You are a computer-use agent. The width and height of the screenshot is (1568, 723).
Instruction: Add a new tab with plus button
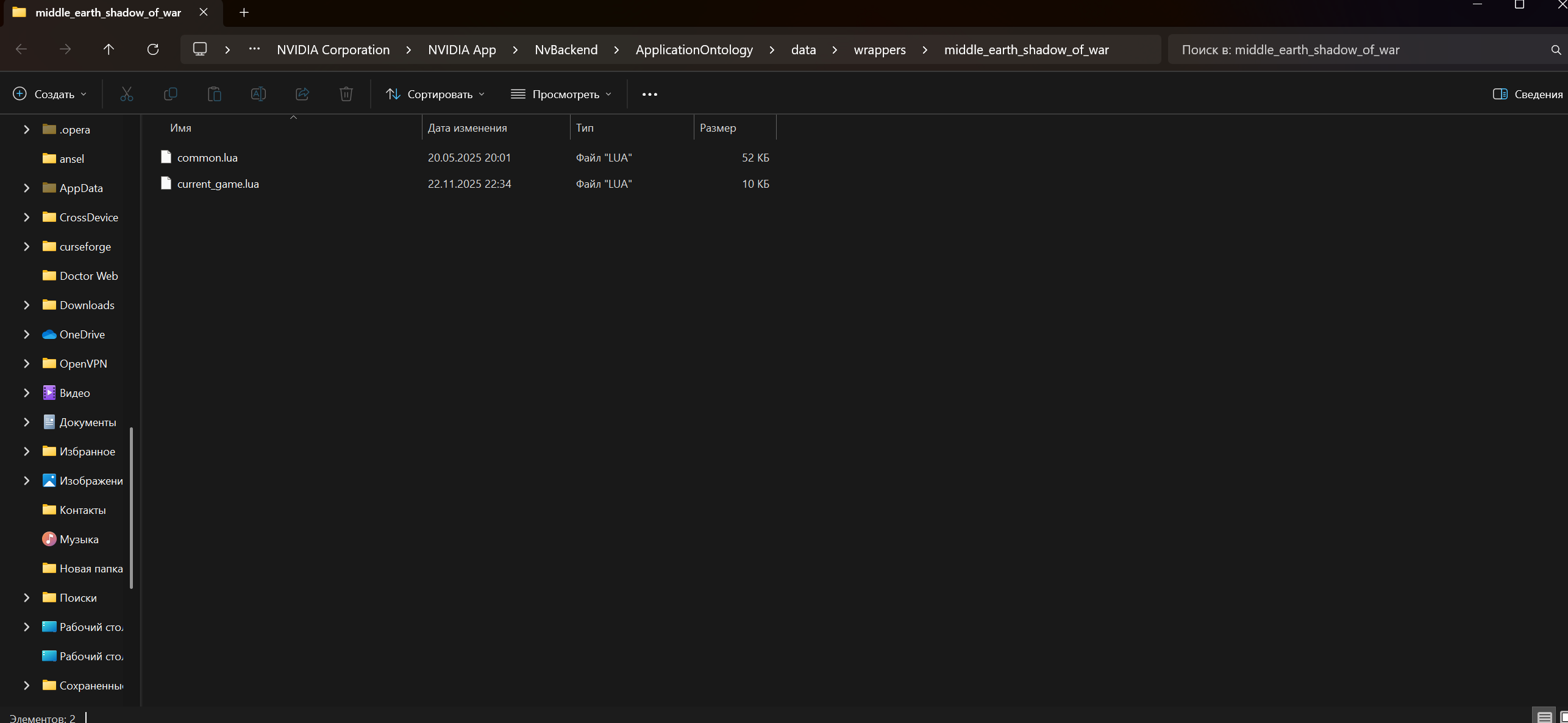tap(244, 12)
